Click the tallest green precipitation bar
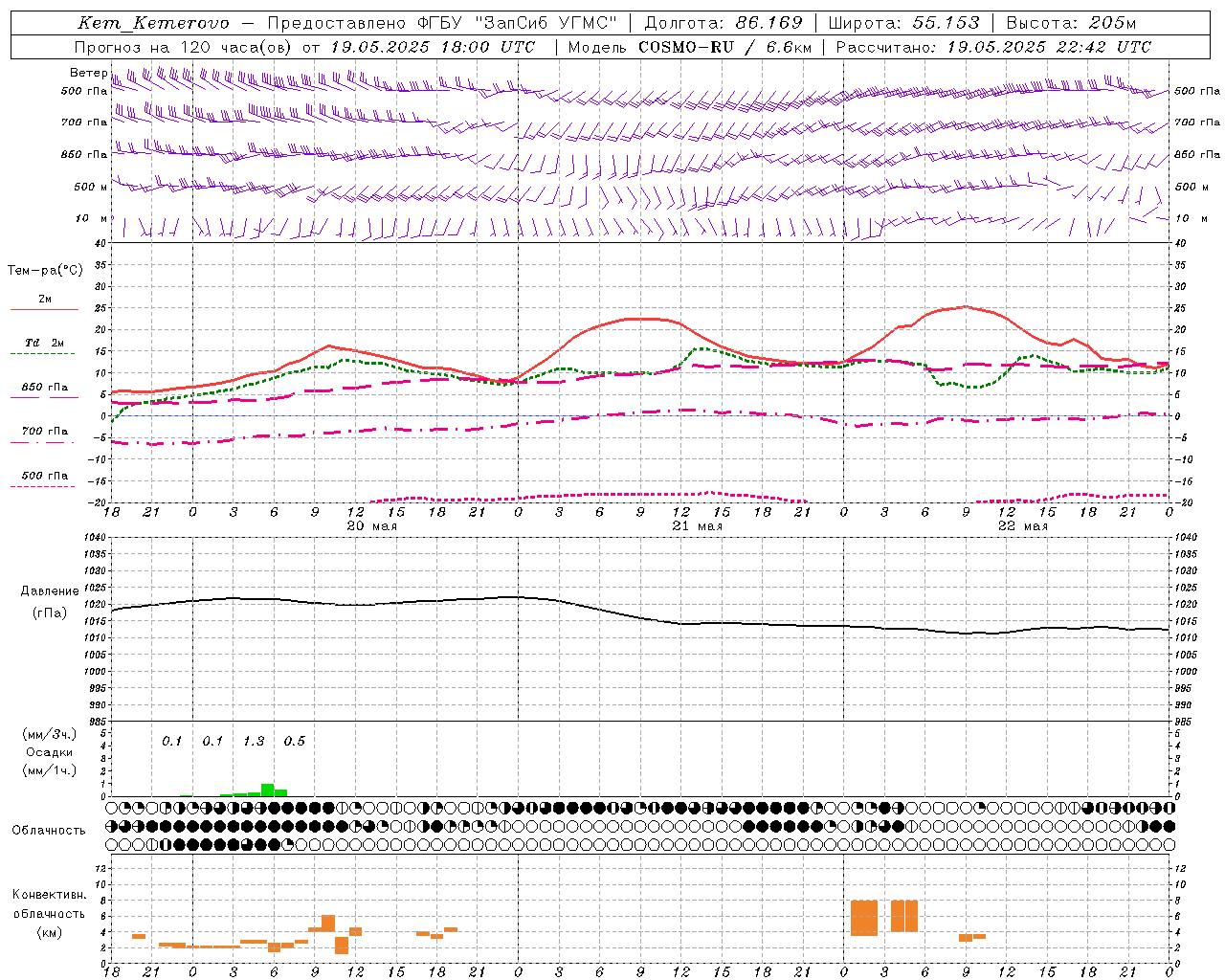1225x980 pixels. (268, 790)
